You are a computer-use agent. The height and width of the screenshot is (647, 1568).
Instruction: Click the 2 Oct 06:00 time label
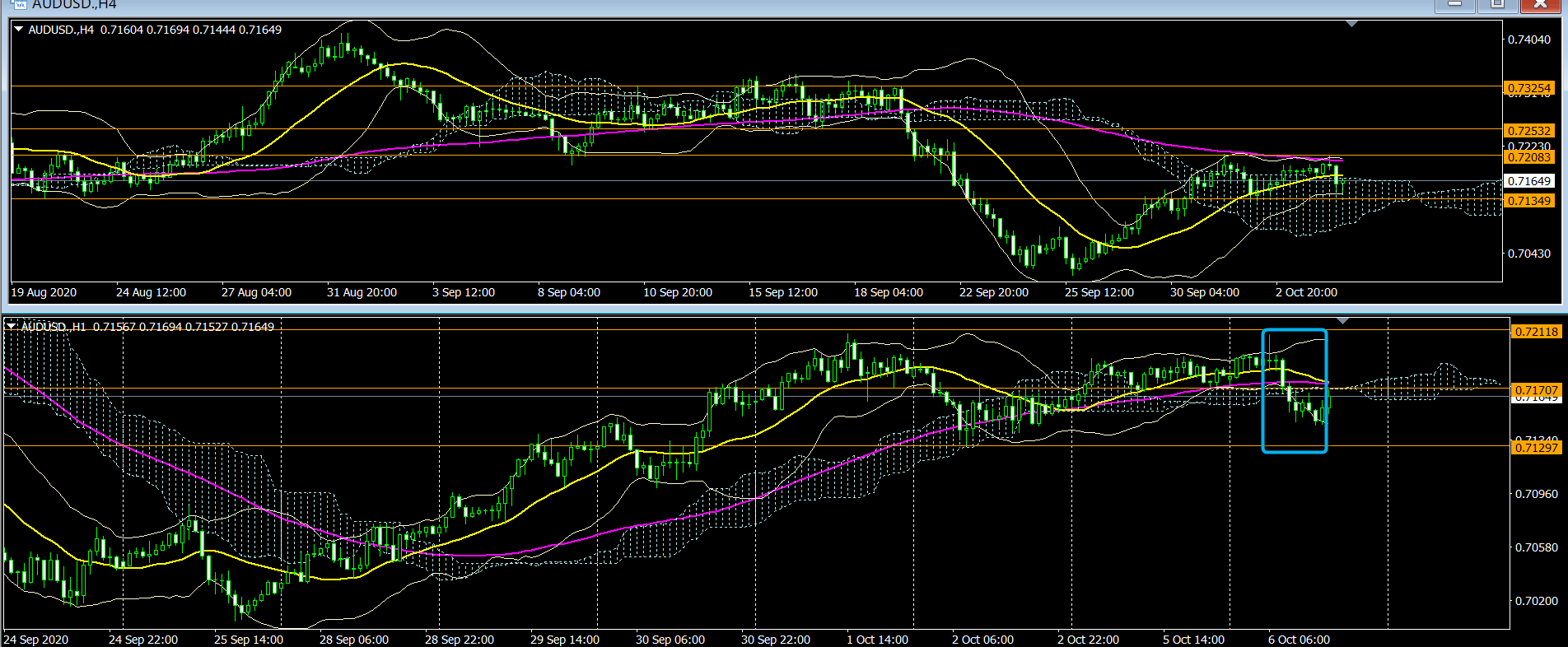tap(983, 640)
